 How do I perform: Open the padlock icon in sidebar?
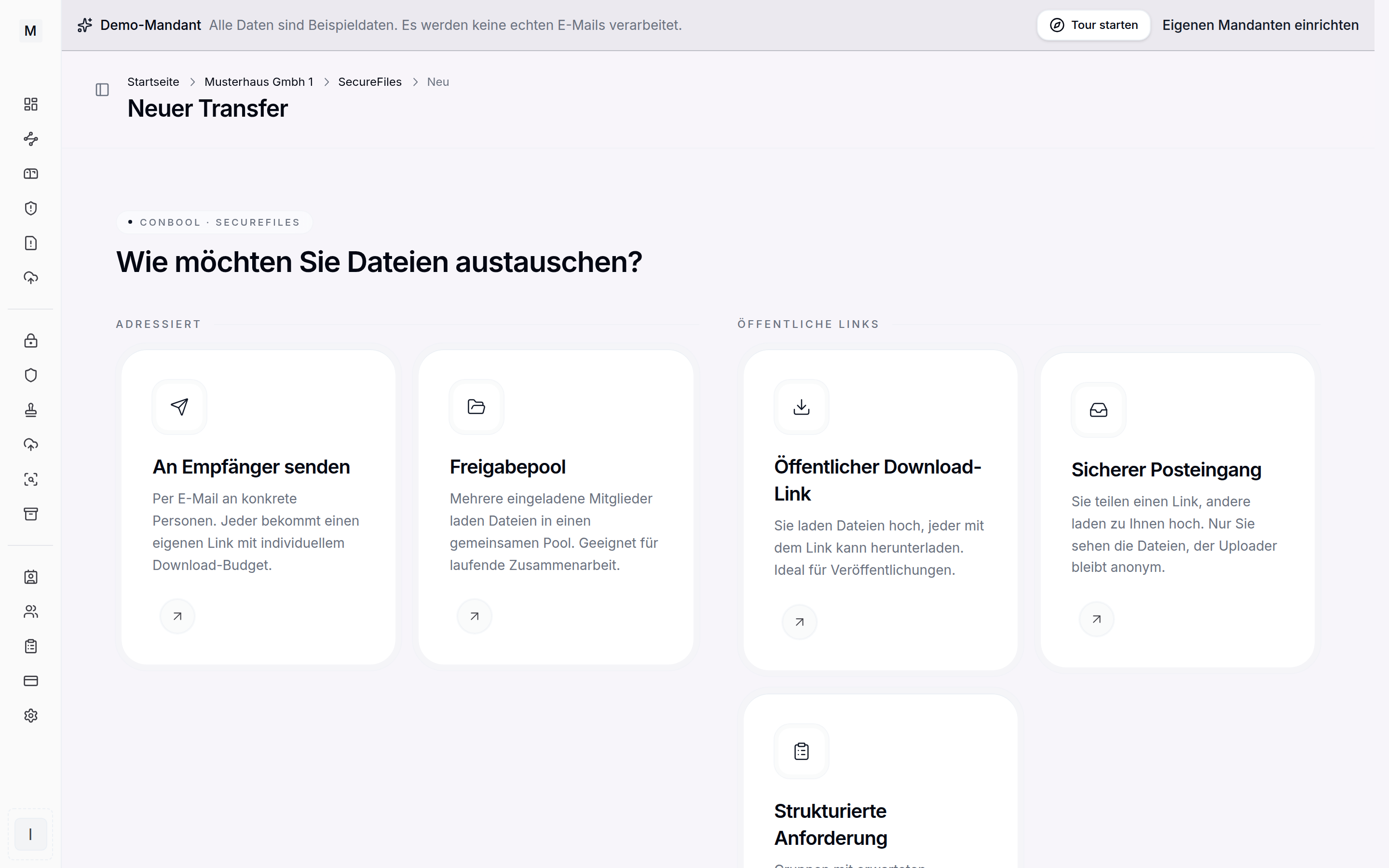coord(30,340)
